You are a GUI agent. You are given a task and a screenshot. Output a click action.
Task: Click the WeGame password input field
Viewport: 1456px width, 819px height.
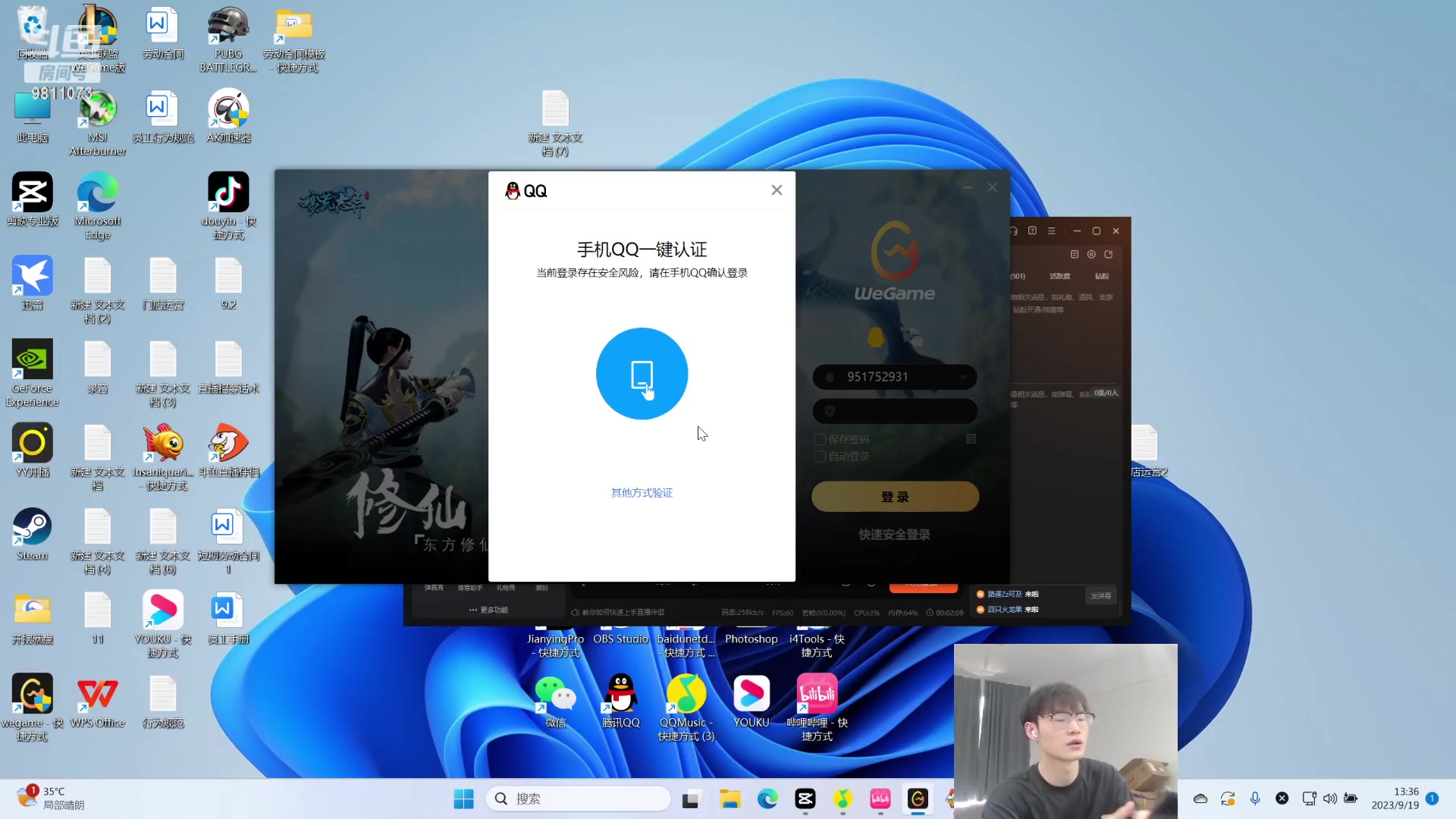click(x=895, y=411)
